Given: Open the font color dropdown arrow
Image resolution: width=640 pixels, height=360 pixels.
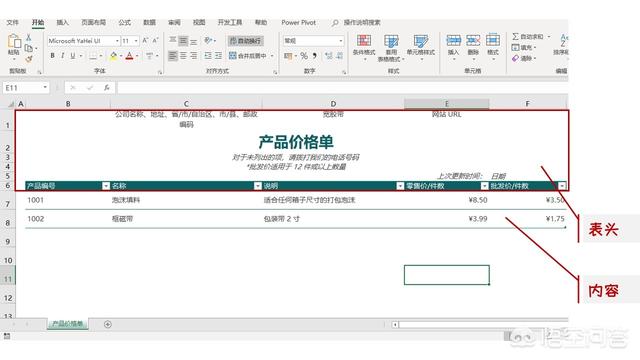Looking at the screenshot, I should pos(137,56).
